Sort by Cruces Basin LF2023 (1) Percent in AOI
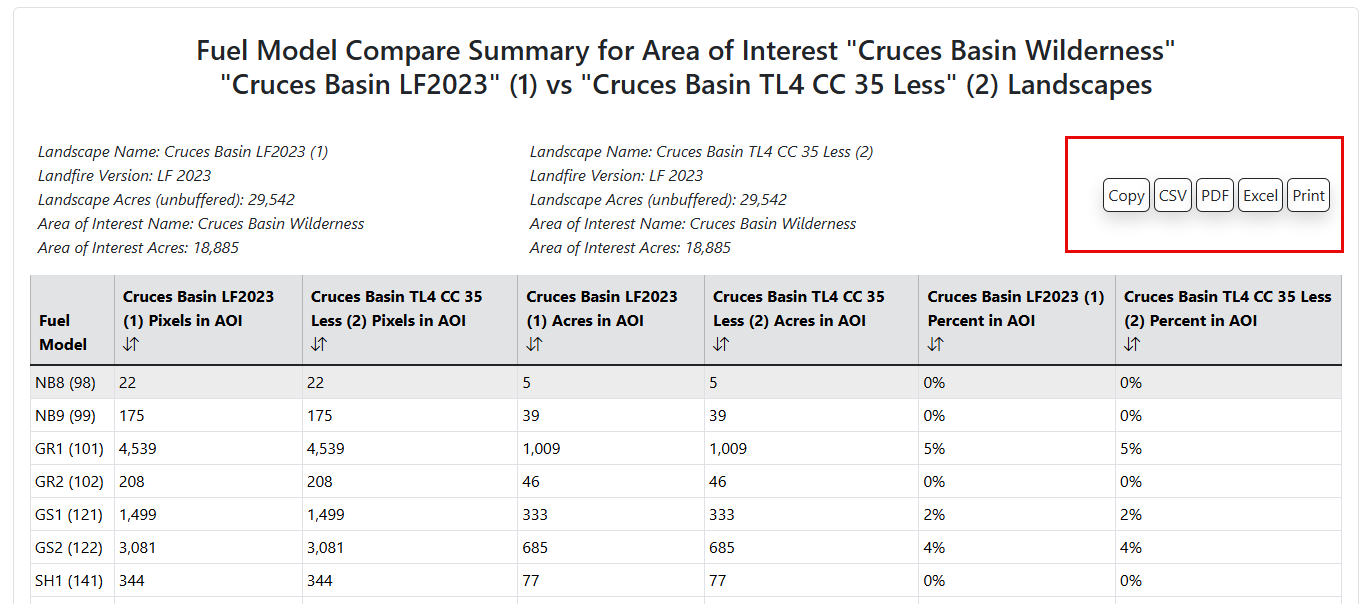This screenshot has width=1367, height=604. coord(935,344)
